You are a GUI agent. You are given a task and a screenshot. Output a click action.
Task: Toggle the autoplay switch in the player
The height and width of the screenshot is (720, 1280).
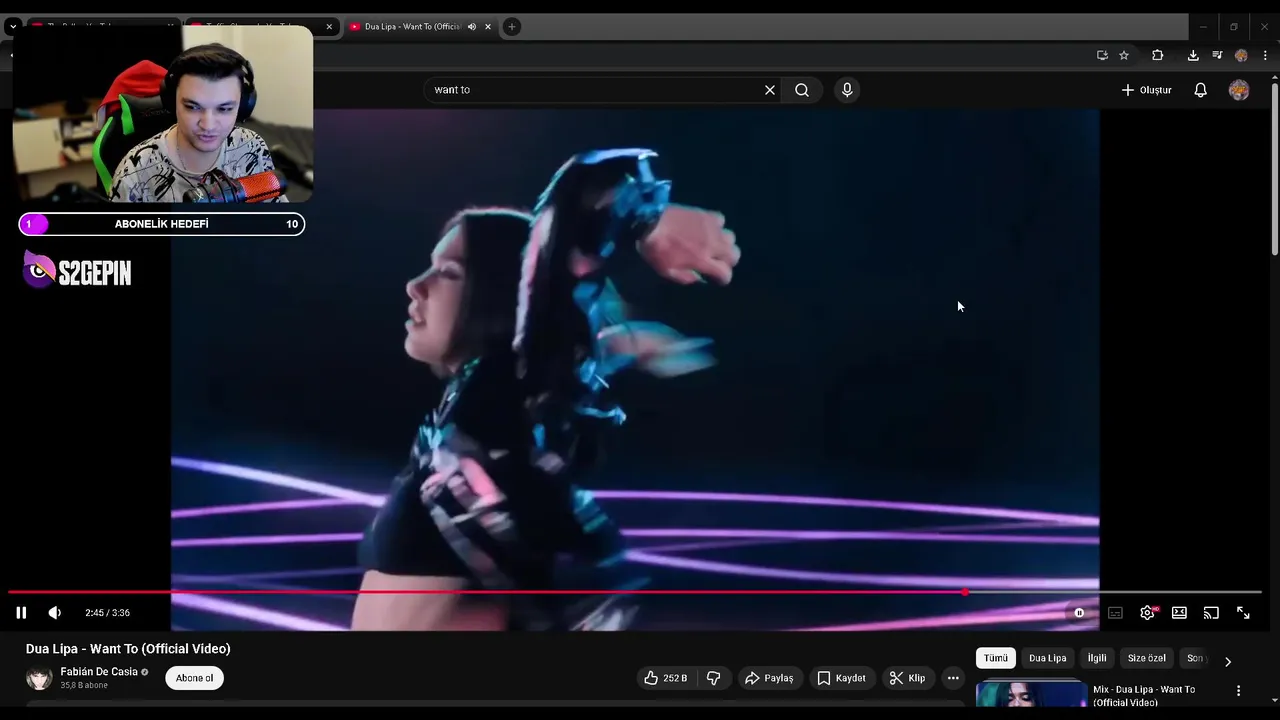click(x=1079, y=613)
